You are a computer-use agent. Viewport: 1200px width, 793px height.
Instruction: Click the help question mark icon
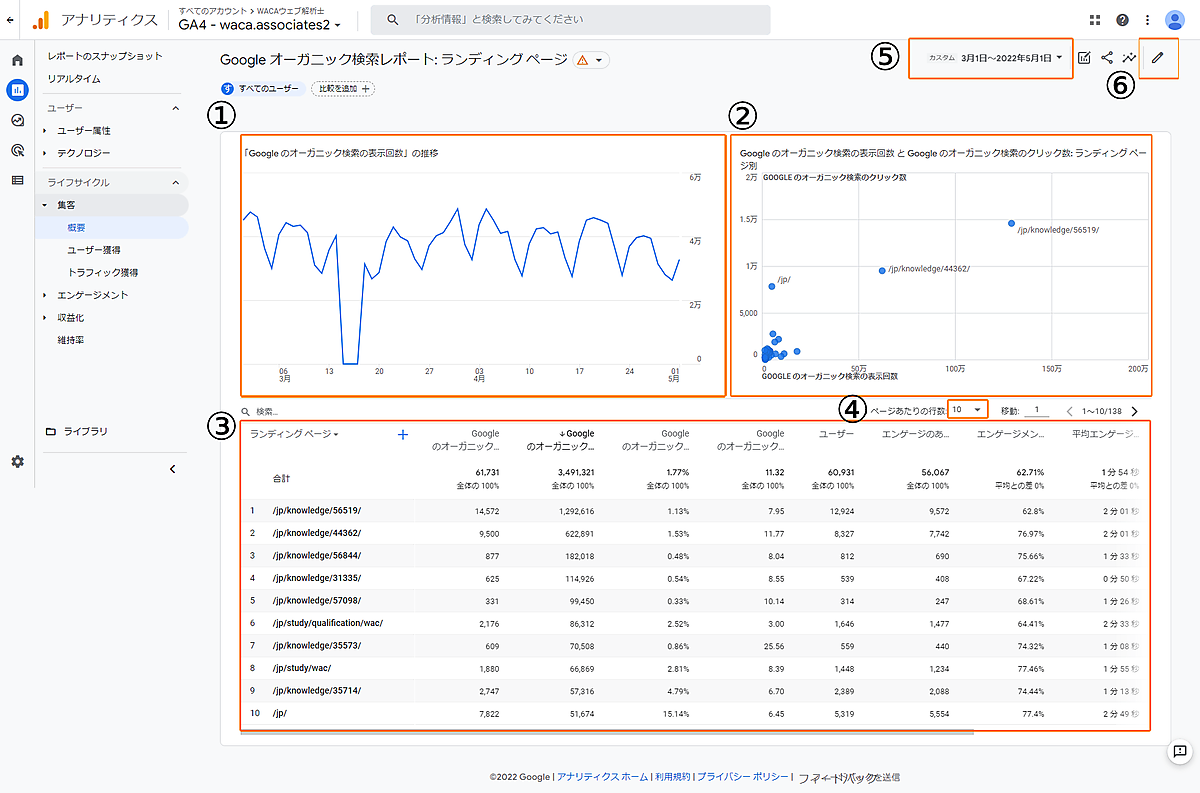1122,20
